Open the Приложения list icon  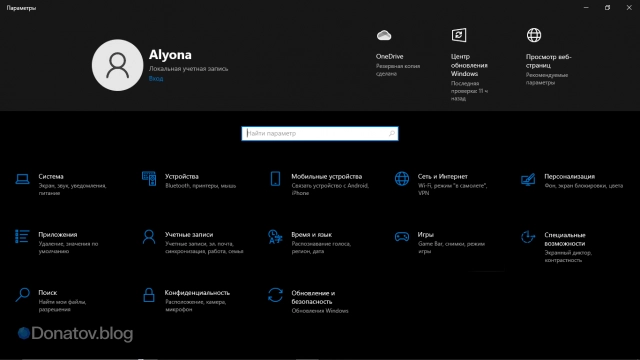click(22, 236)
